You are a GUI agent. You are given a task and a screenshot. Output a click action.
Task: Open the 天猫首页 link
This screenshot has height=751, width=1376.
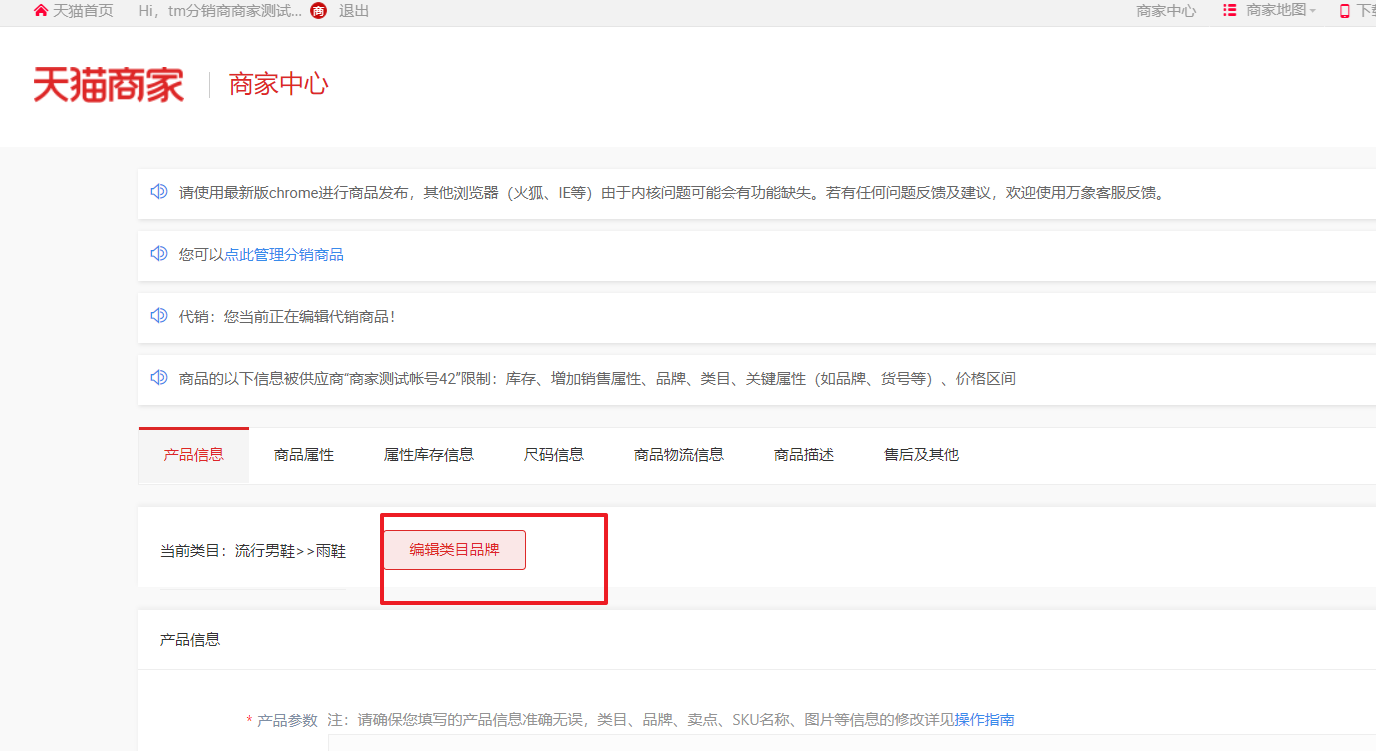83,10
